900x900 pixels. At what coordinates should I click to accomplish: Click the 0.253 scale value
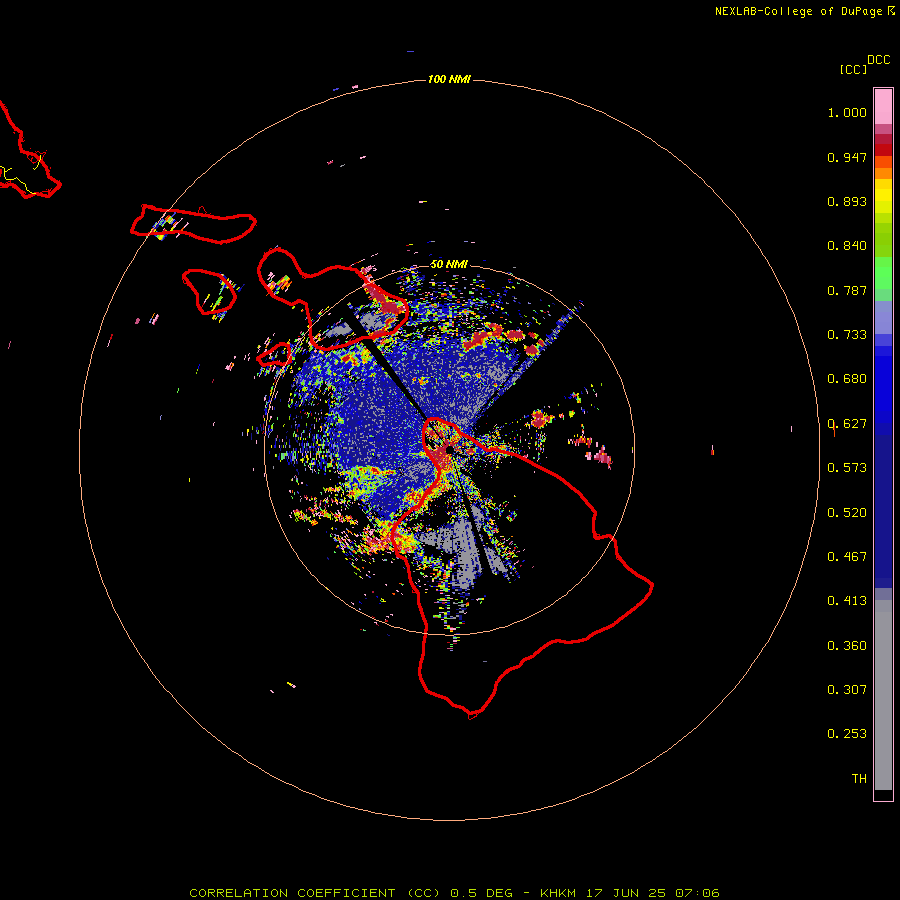point(847,734)
